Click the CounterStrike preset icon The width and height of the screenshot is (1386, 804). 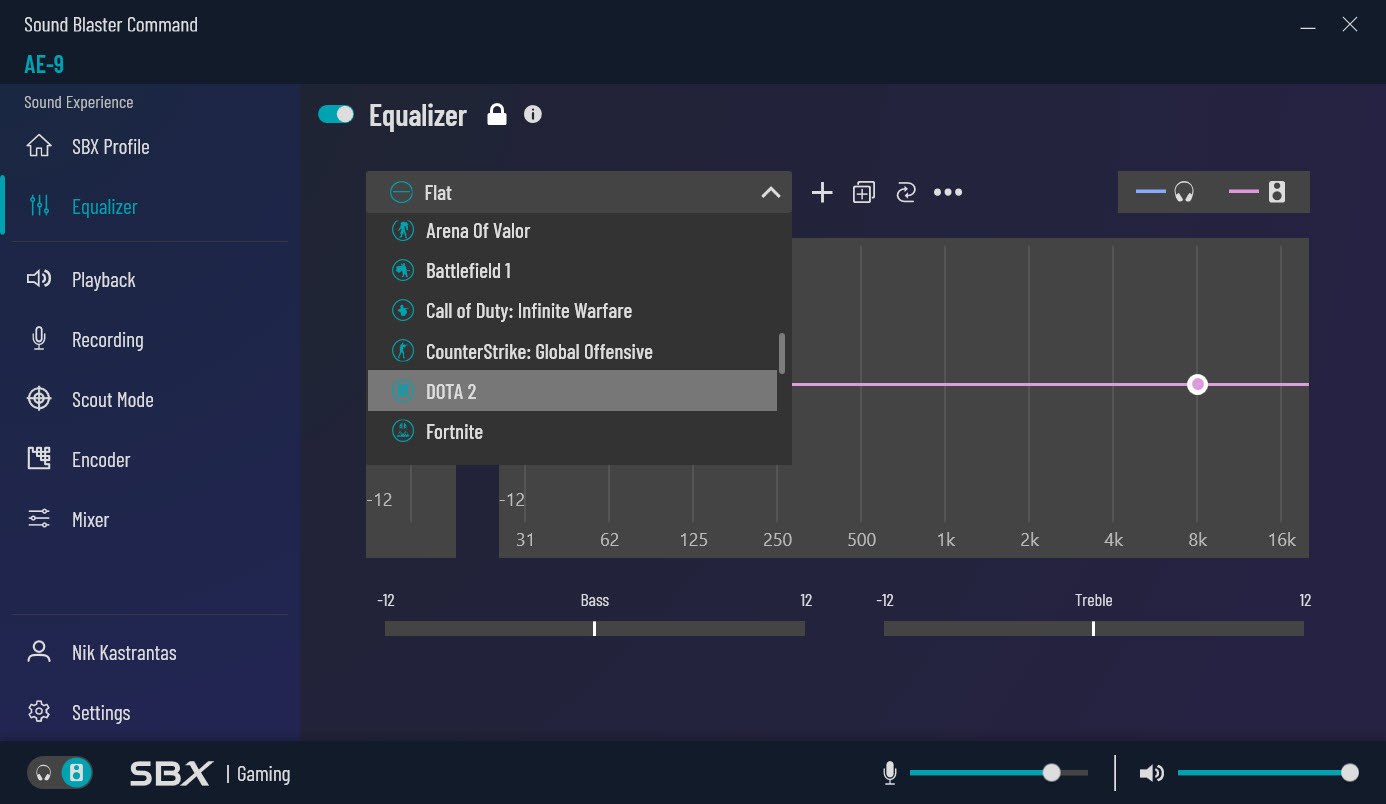tap(402, 351)
